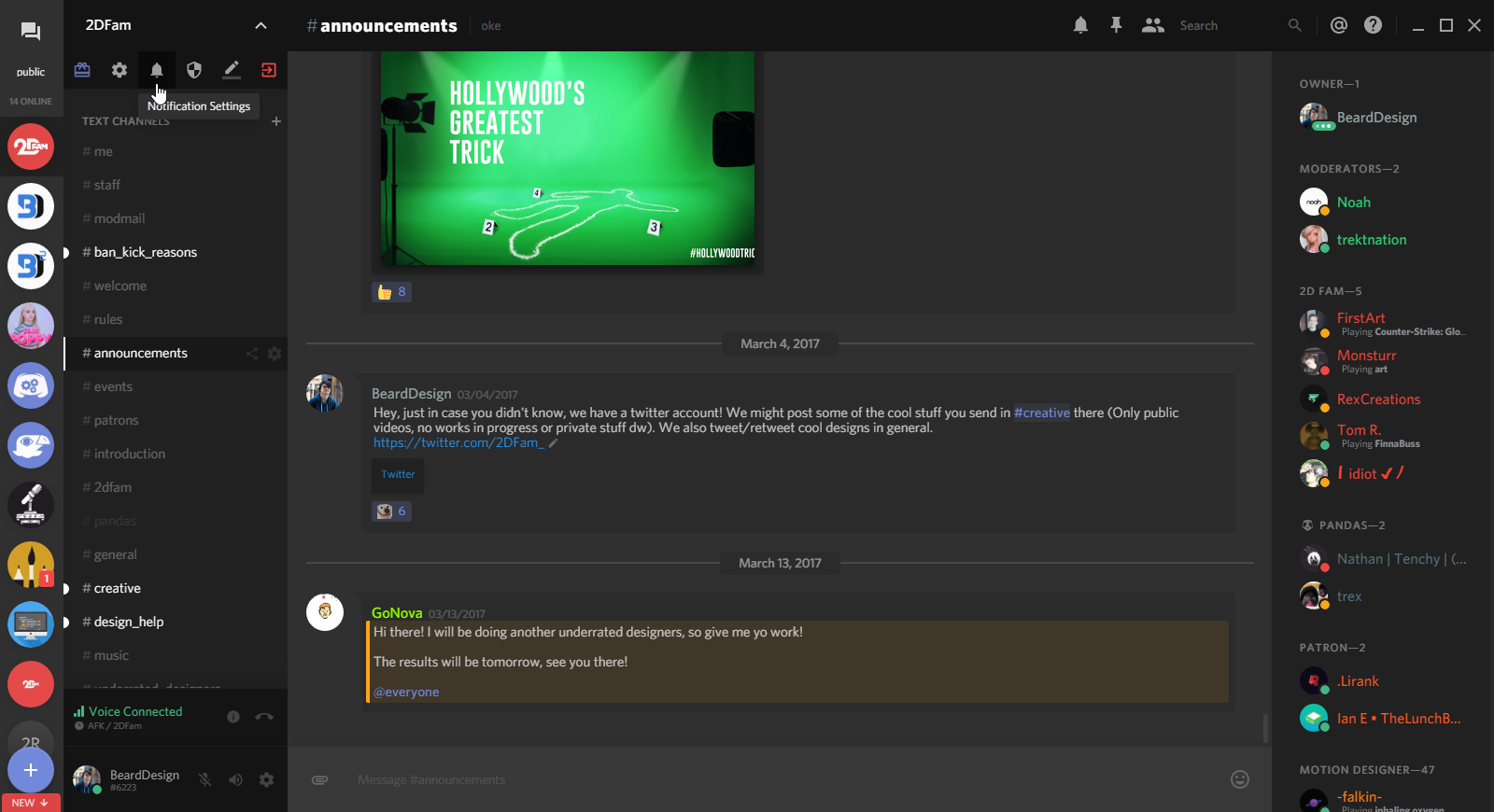1494x812 pixels.
Task: Disconnect from voice with hang-up icon
Action: [264, 717]
